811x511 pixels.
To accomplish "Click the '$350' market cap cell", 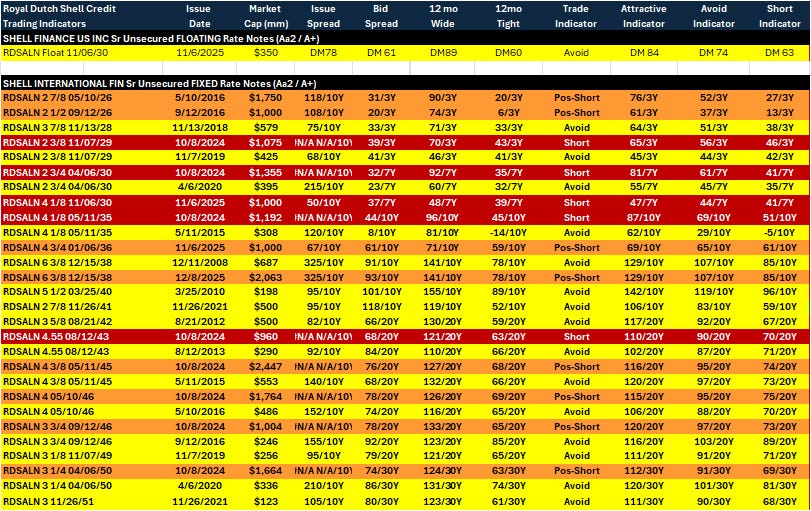I will click(x=266, y=53).
